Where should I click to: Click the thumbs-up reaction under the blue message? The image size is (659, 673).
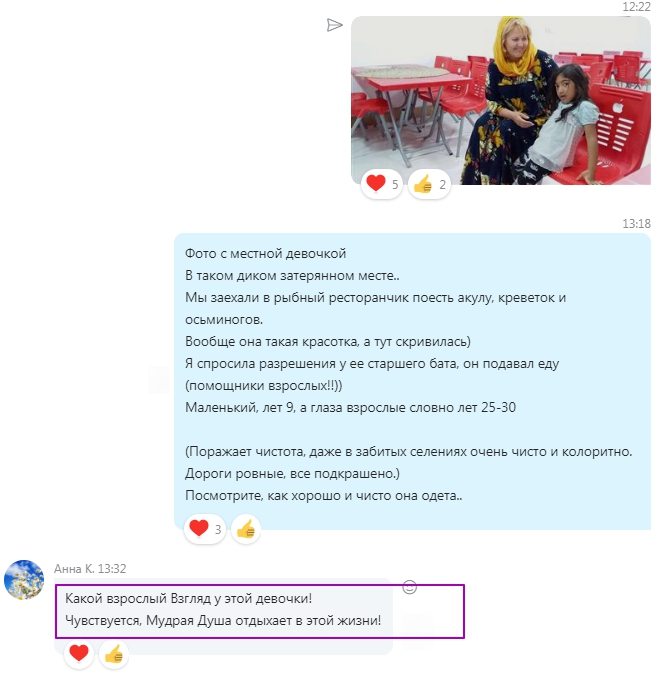pos(246,529)
